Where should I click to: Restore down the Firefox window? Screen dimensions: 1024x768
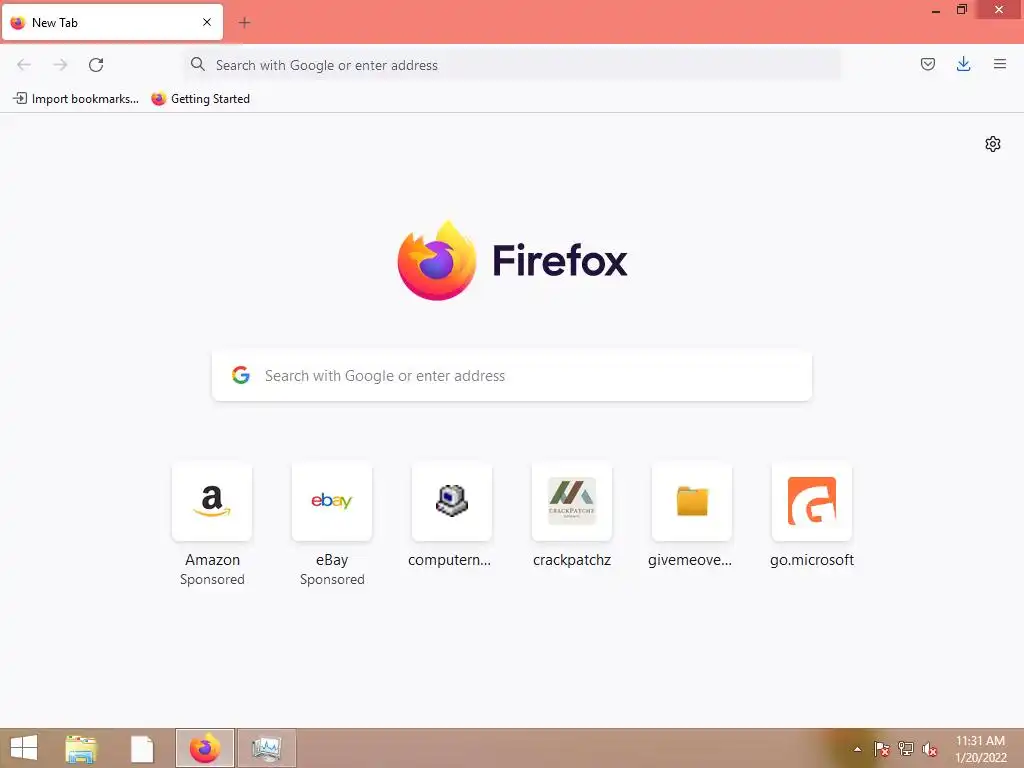[961, 10]
